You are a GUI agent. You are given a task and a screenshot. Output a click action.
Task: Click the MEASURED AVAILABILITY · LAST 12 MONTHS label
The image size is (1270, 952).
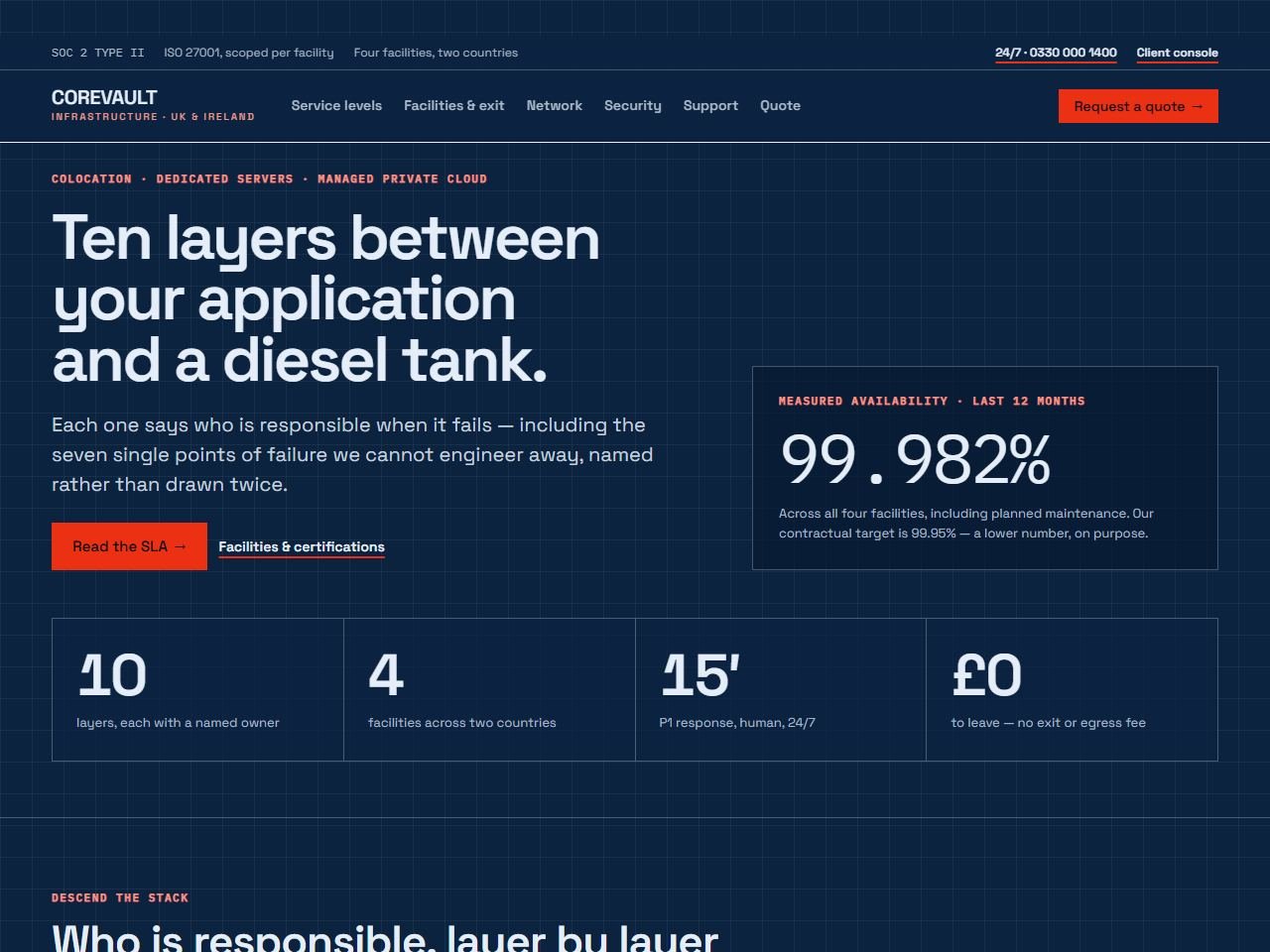point(932,402)
